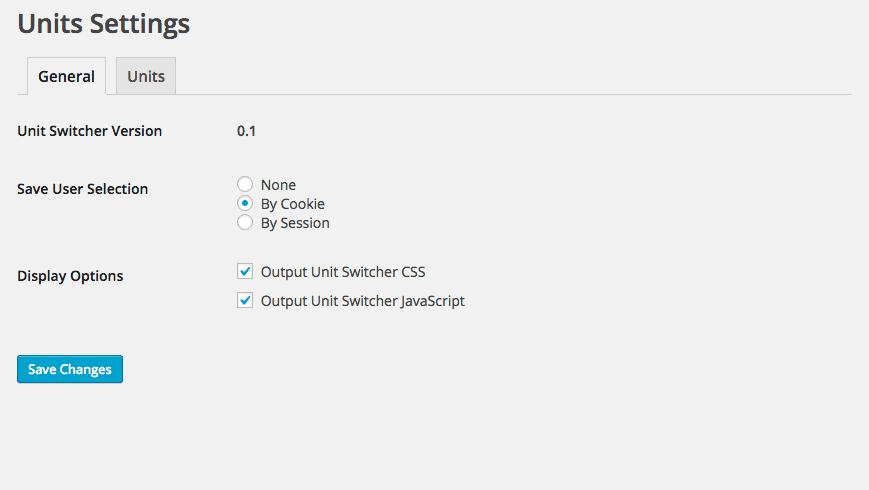The height and width of the screenshot is (490, 869).
Task: Click the "Output Unit Switcher JavaScript" label text
Action: [362, 300]
